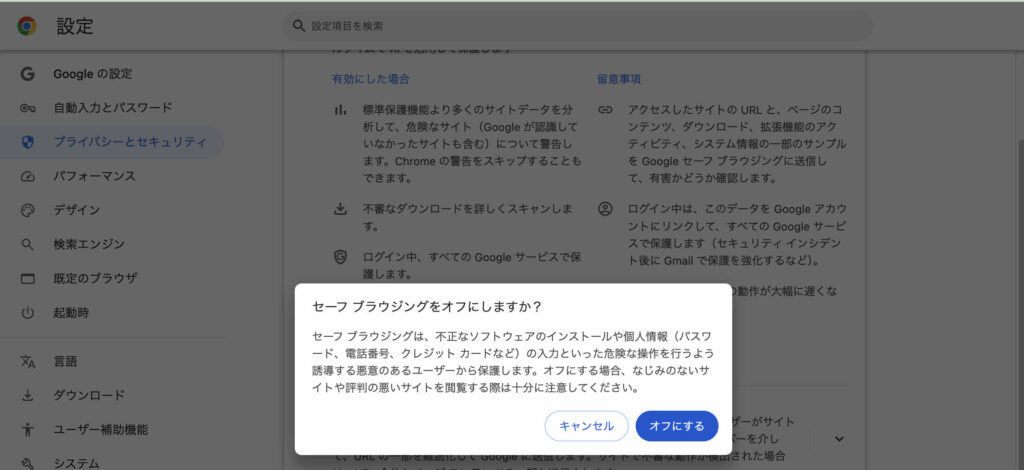The image size is (1024, 470).
Task: Click the key icon for autofill and passwords
Action: [27, 108]
